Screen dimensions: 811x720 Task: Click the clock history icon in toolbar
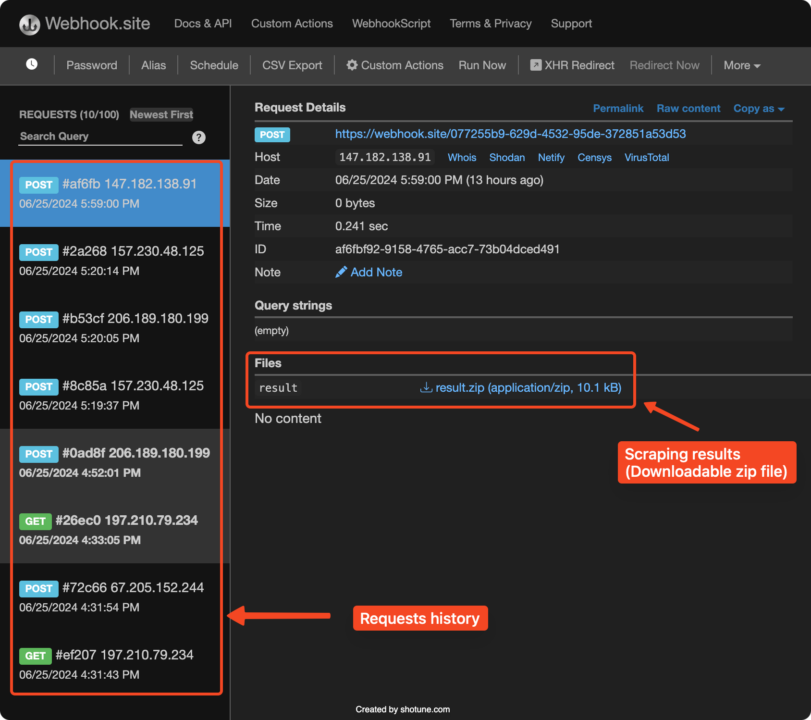[x=32, y=64]
